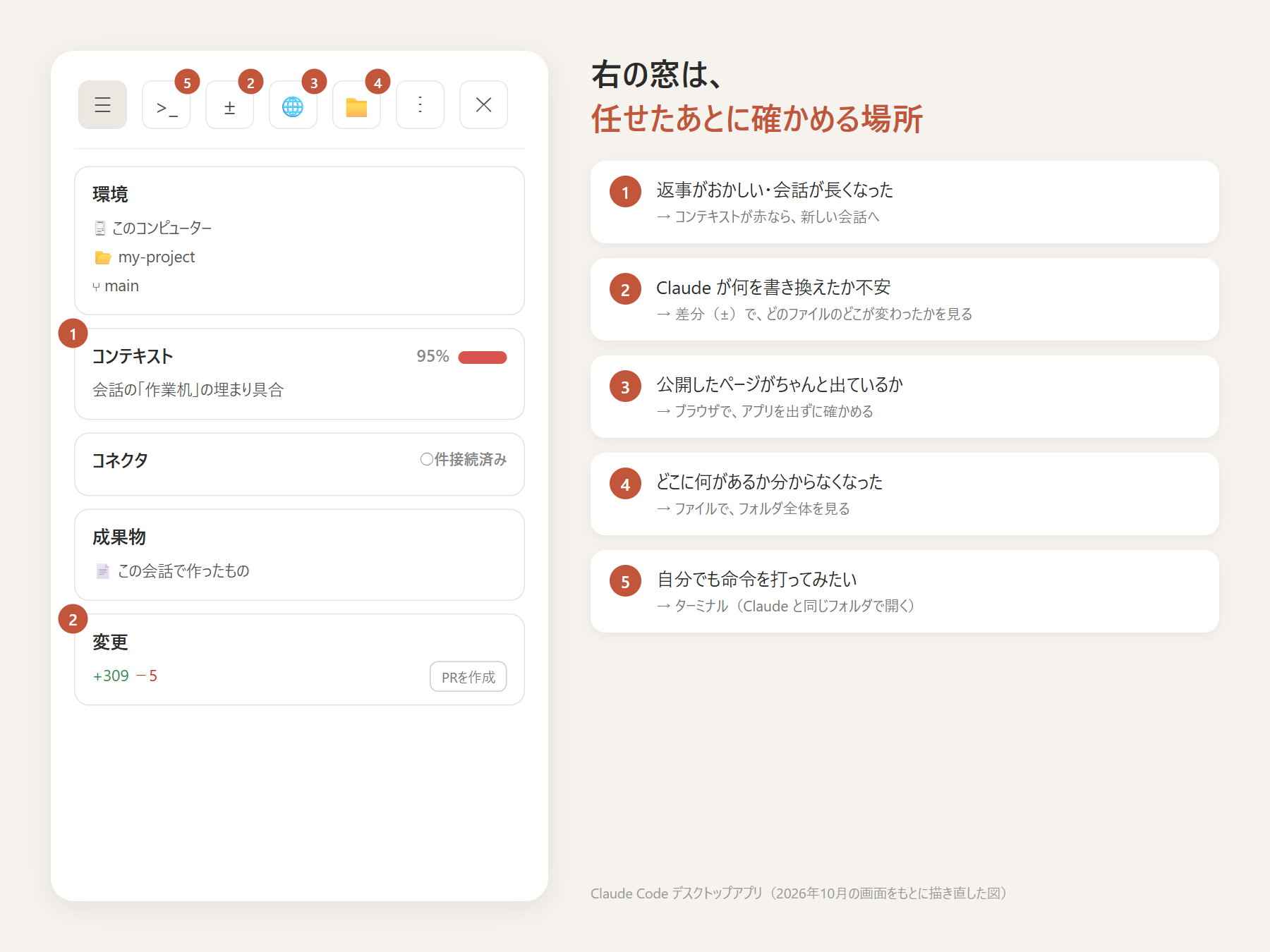The height and width of the screenshot is (952, 1270).
Task: Open the files folder icon in toolbar
Action: pos(356,105)
